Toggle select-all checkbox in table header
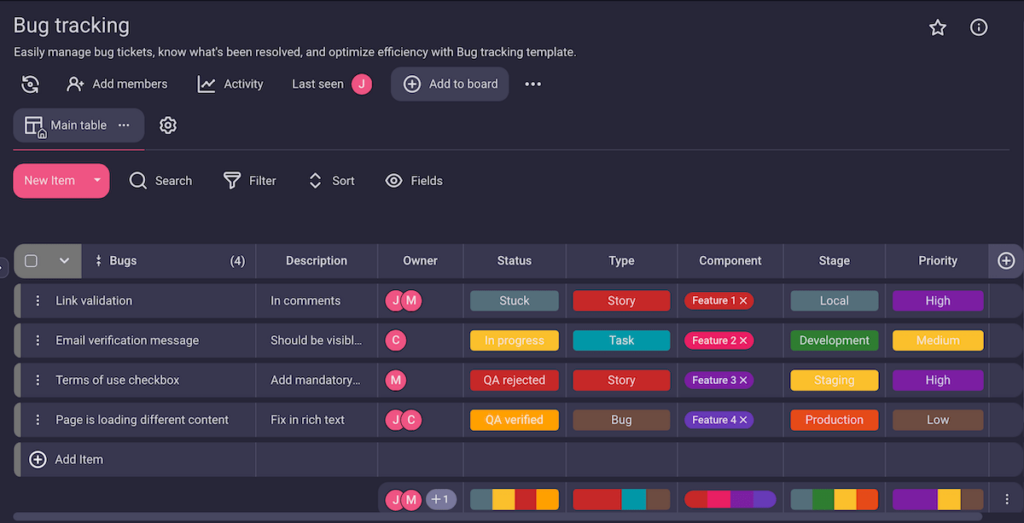The height and width of the screenshot is (523, 1024). [31, 261]
